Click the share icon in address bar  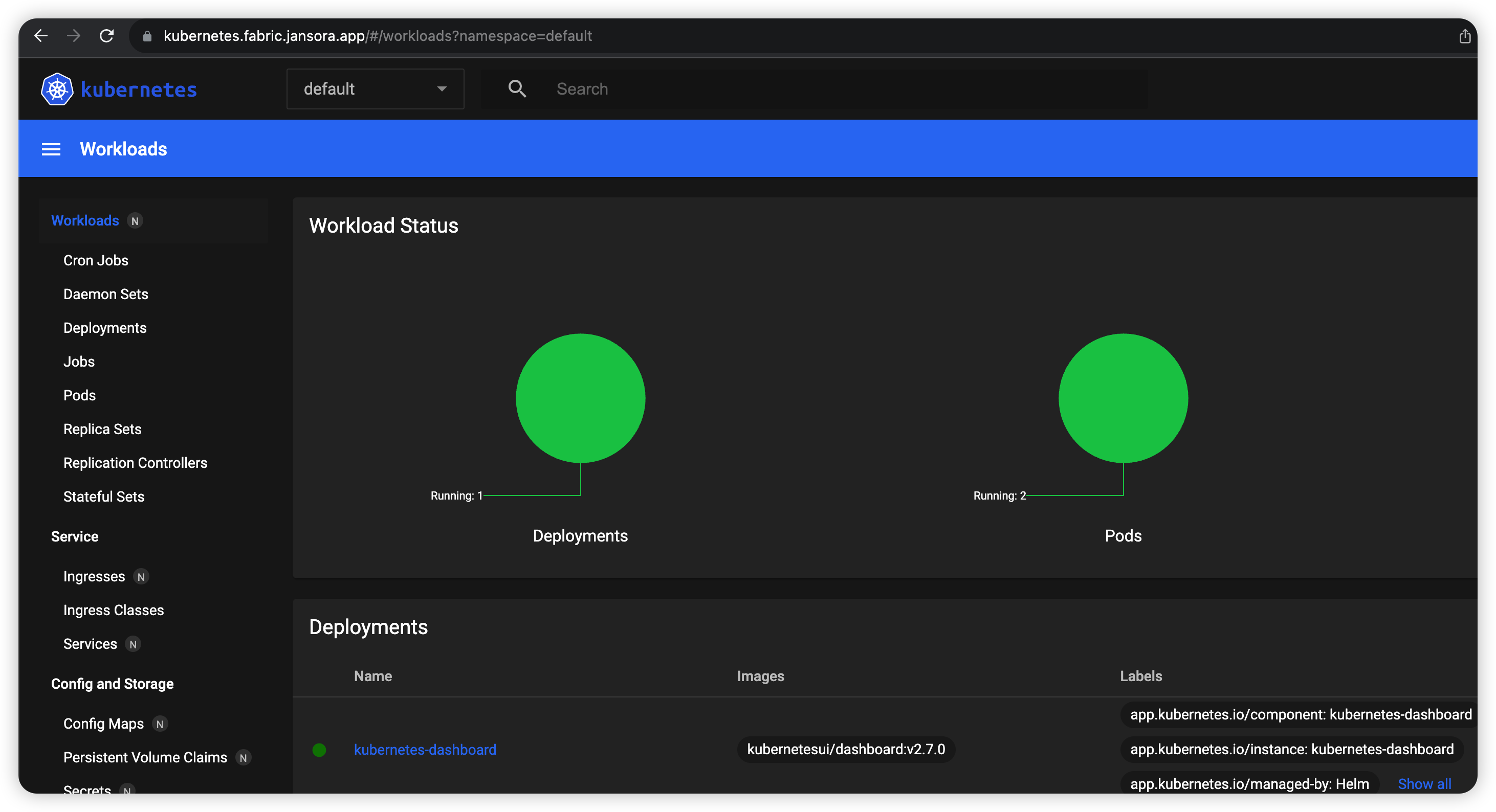[x=1465, y=37]
